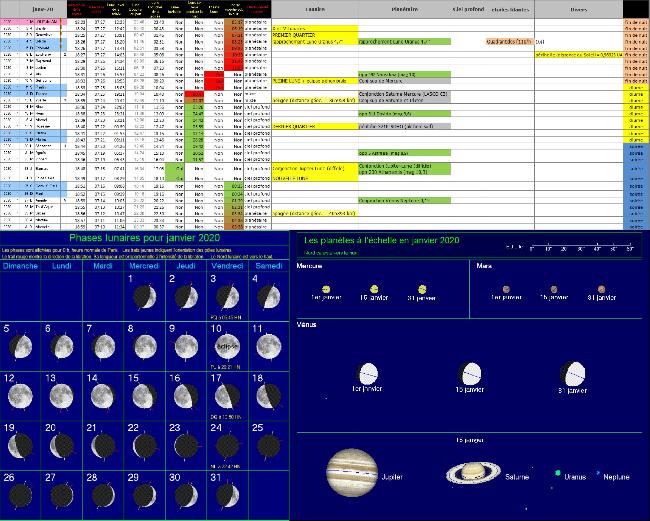Select the moon image for January 2
650x521 pixels.
coord(186,297)
